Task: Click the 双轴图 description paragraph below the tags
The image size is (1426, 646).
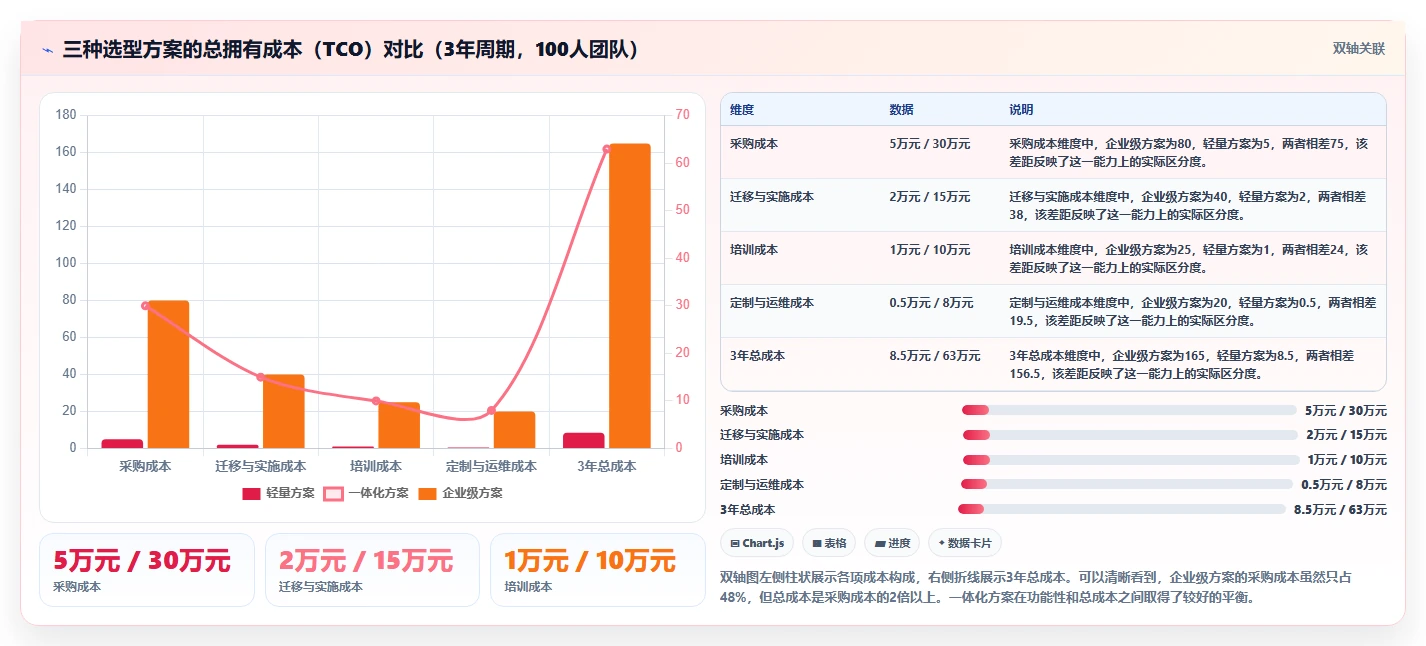Action: (1052, 587)
